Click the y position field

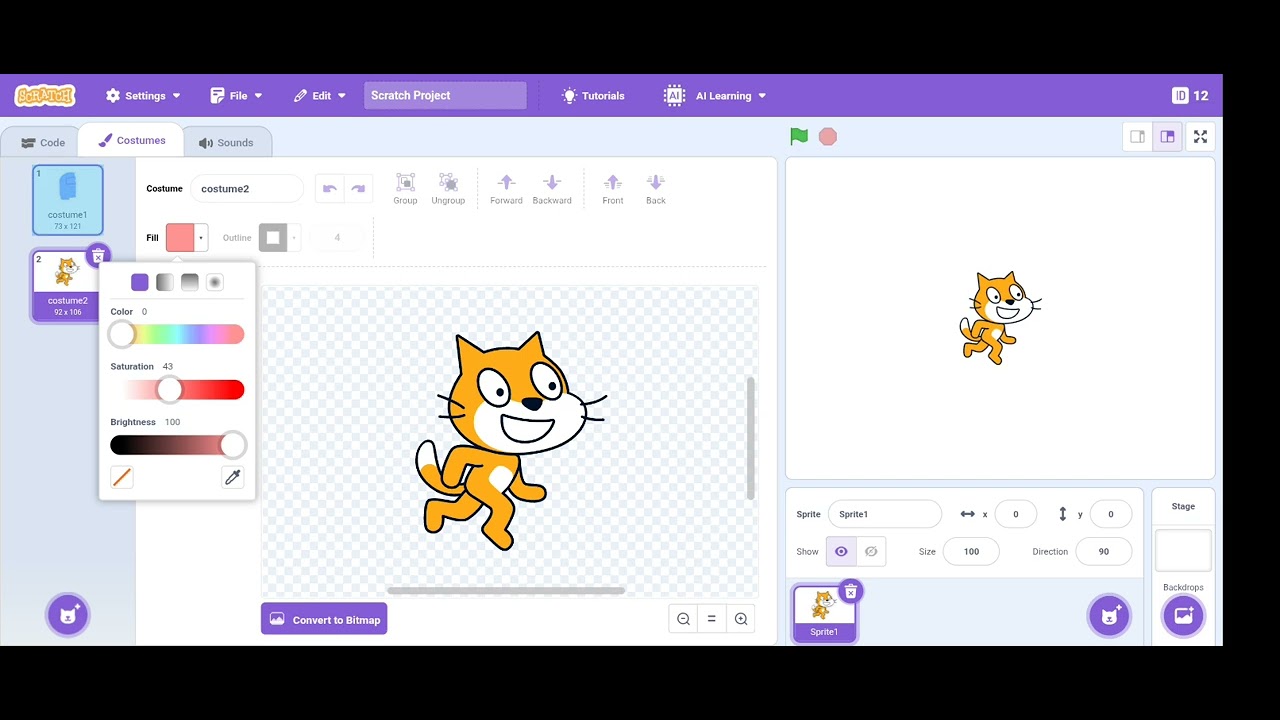point(1110,514)
